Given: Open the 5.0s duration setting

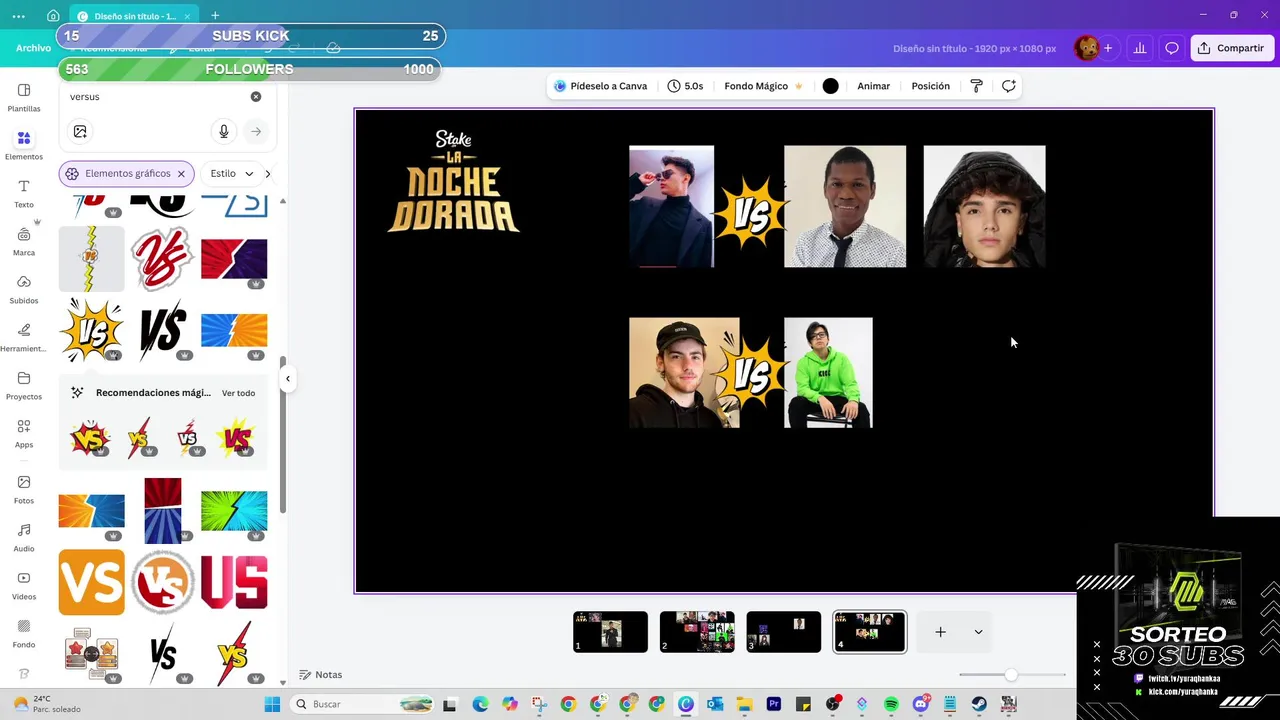Looking at the screenshot, I should 686,86.
